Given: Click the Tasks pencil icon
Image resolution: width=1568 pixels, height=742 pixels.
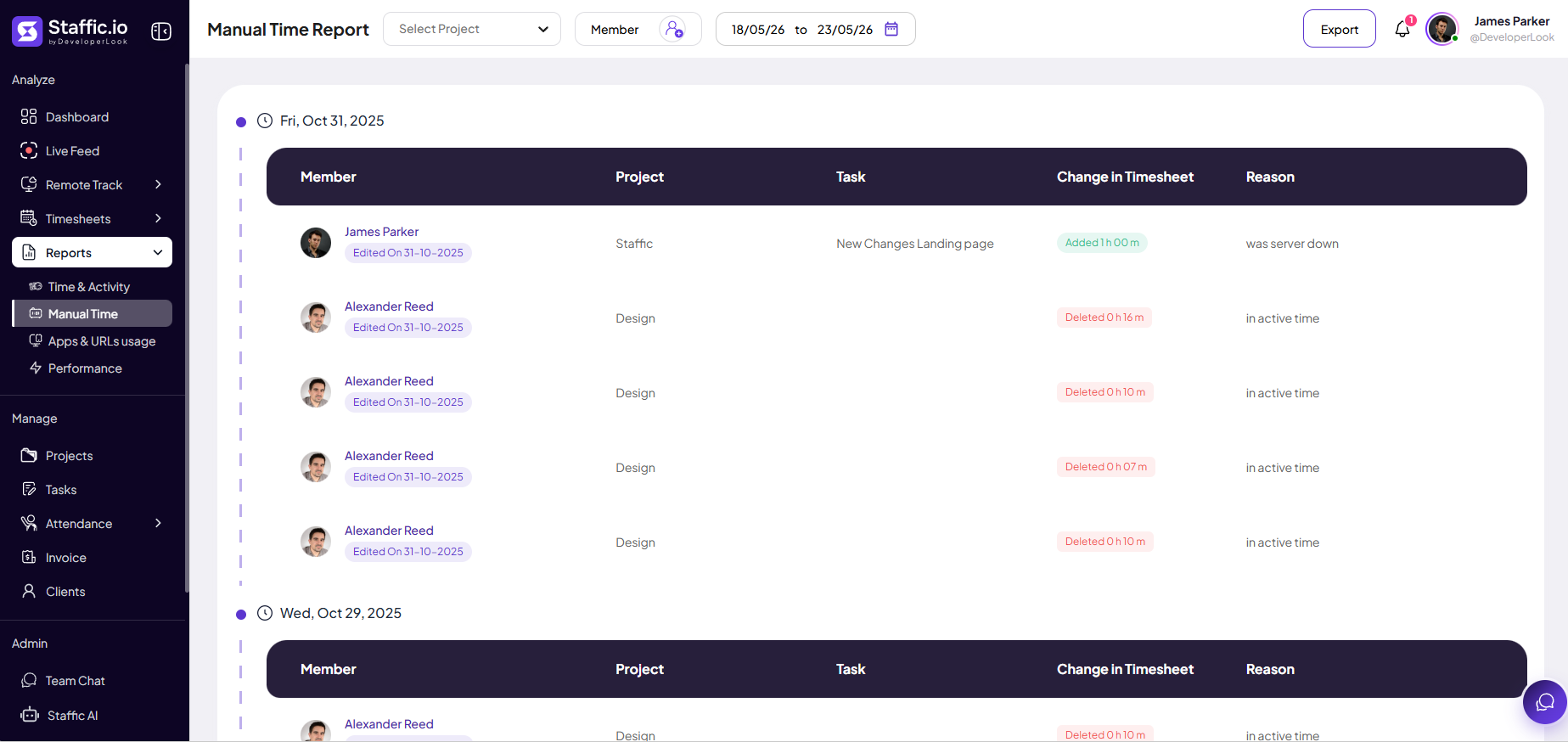Looking at the screenshot, I should (x=29, y=489).
